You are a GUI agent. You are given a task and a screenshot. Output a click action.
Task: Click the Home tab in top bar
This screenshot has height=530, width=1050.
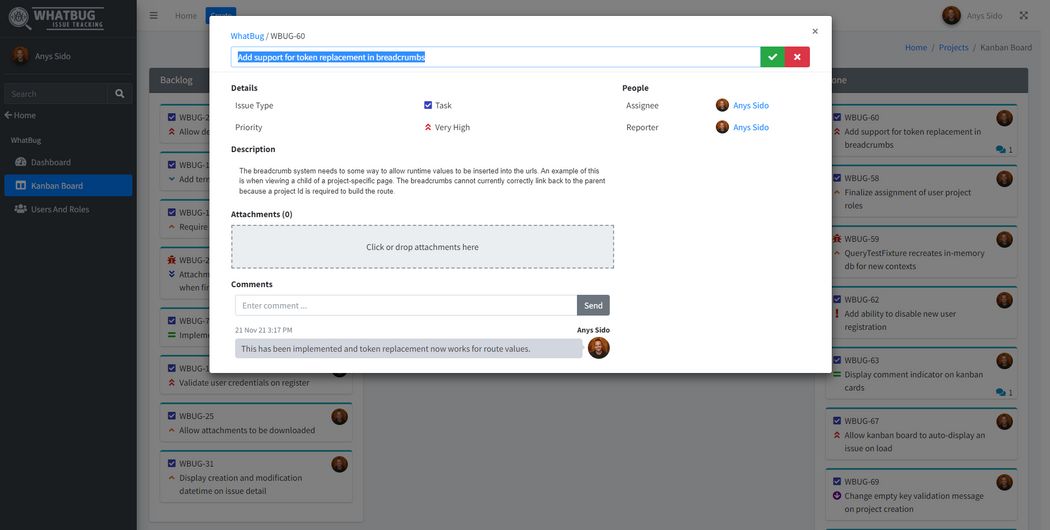pos(186,16)
